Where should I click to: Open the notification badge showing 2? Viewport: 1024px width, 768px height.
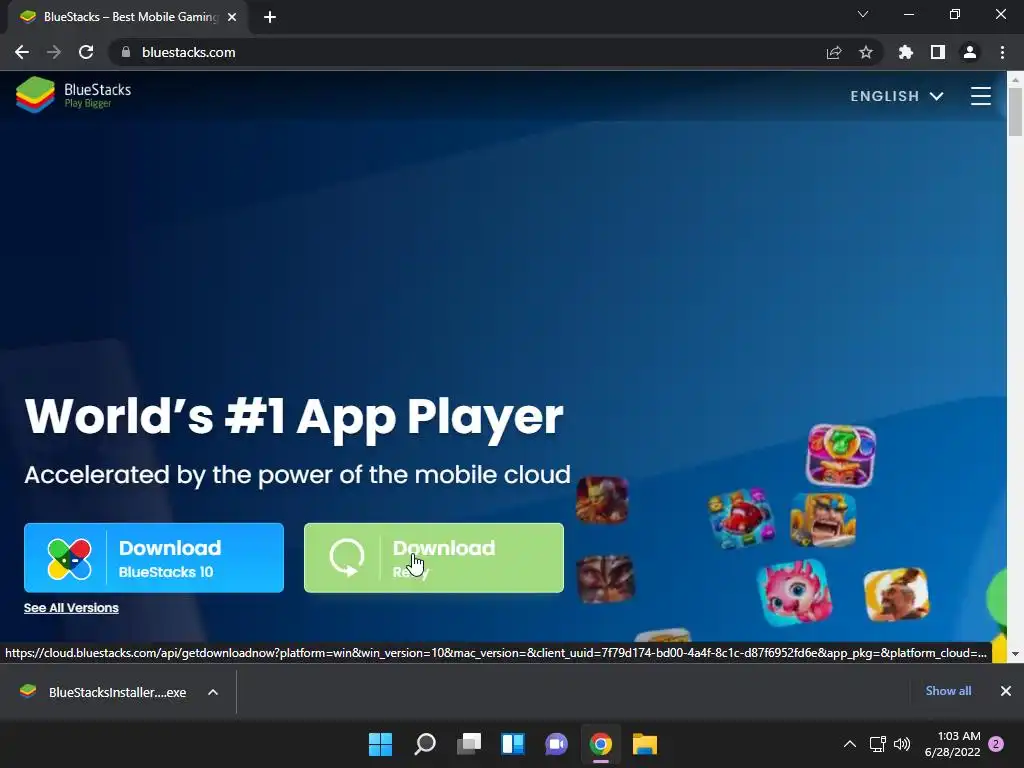pos(996,744)
